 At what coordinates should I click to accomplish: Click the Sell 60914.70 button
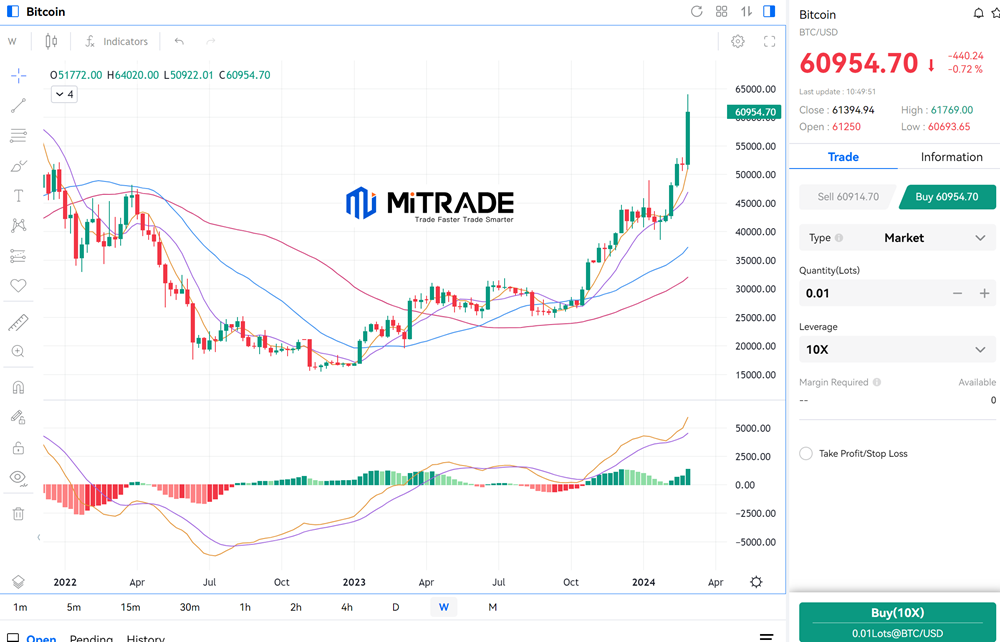[848, 197]
